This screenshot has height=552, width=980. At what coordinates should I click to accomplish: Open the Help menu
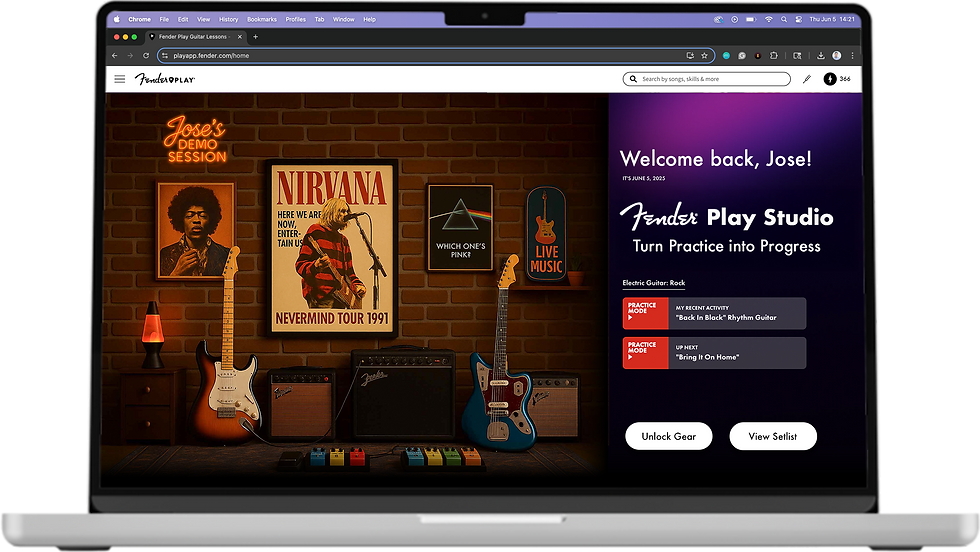click(370, 19)
